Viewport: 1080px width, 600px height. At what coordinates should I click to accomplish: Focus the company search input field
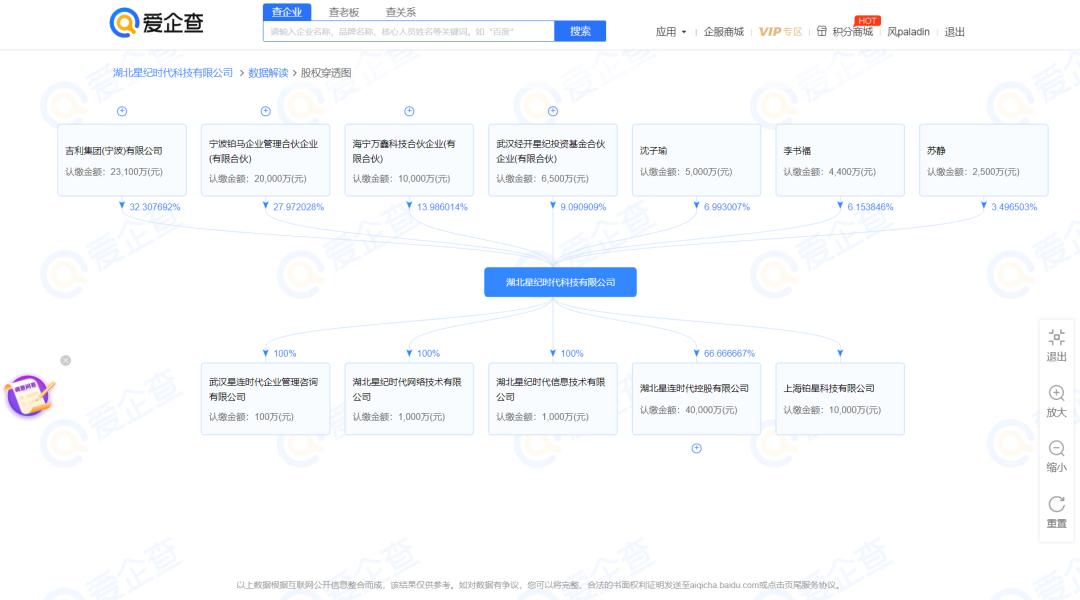[408, 31]
